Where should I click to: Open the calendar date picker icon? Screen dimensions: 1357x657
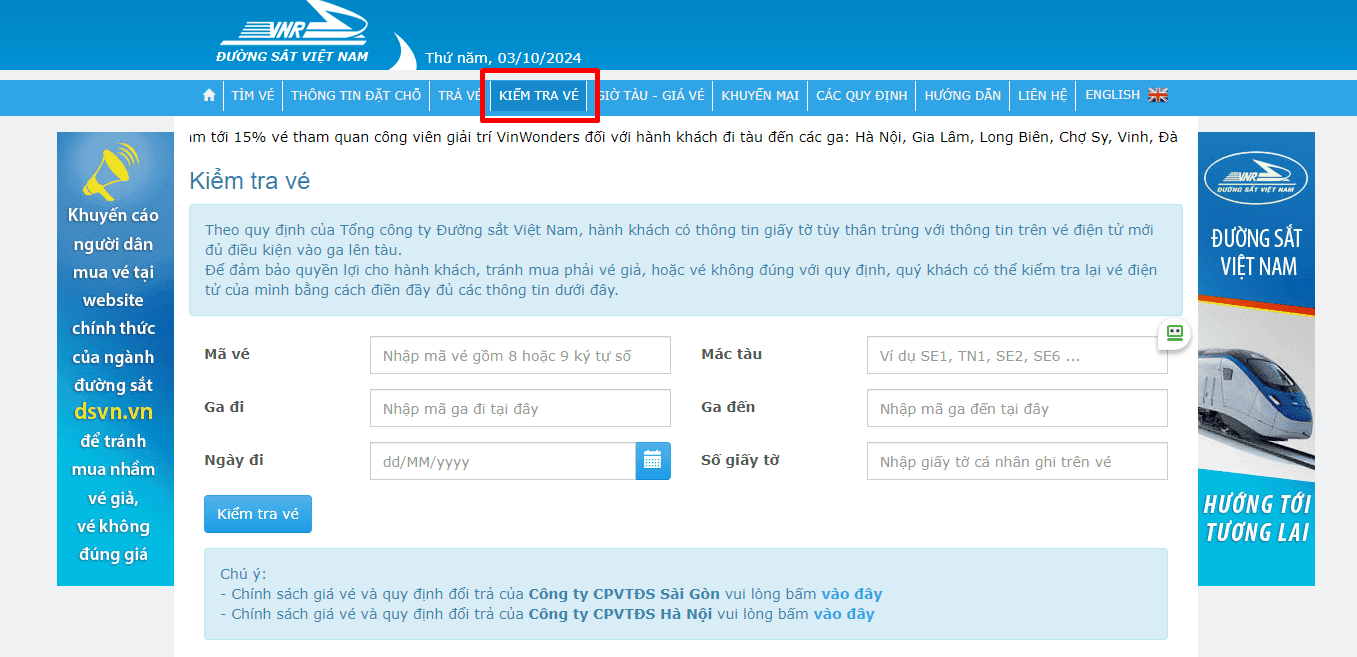653,461
